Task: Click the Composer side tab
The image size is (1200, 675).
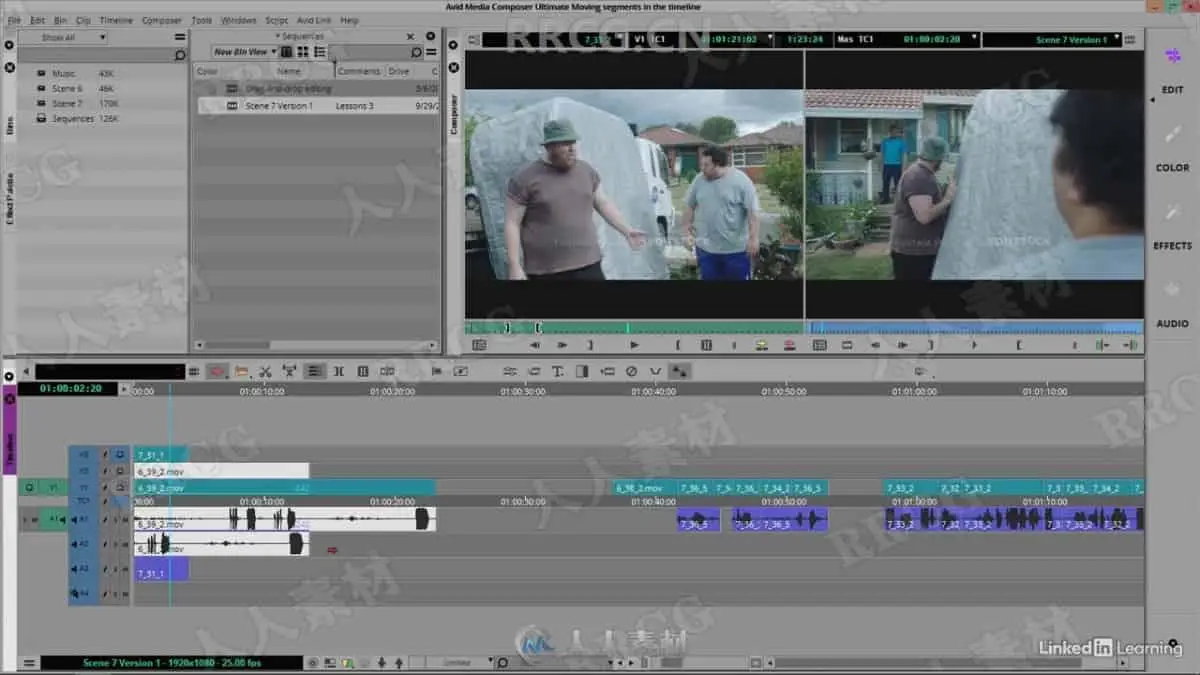Action: [455, 114]
